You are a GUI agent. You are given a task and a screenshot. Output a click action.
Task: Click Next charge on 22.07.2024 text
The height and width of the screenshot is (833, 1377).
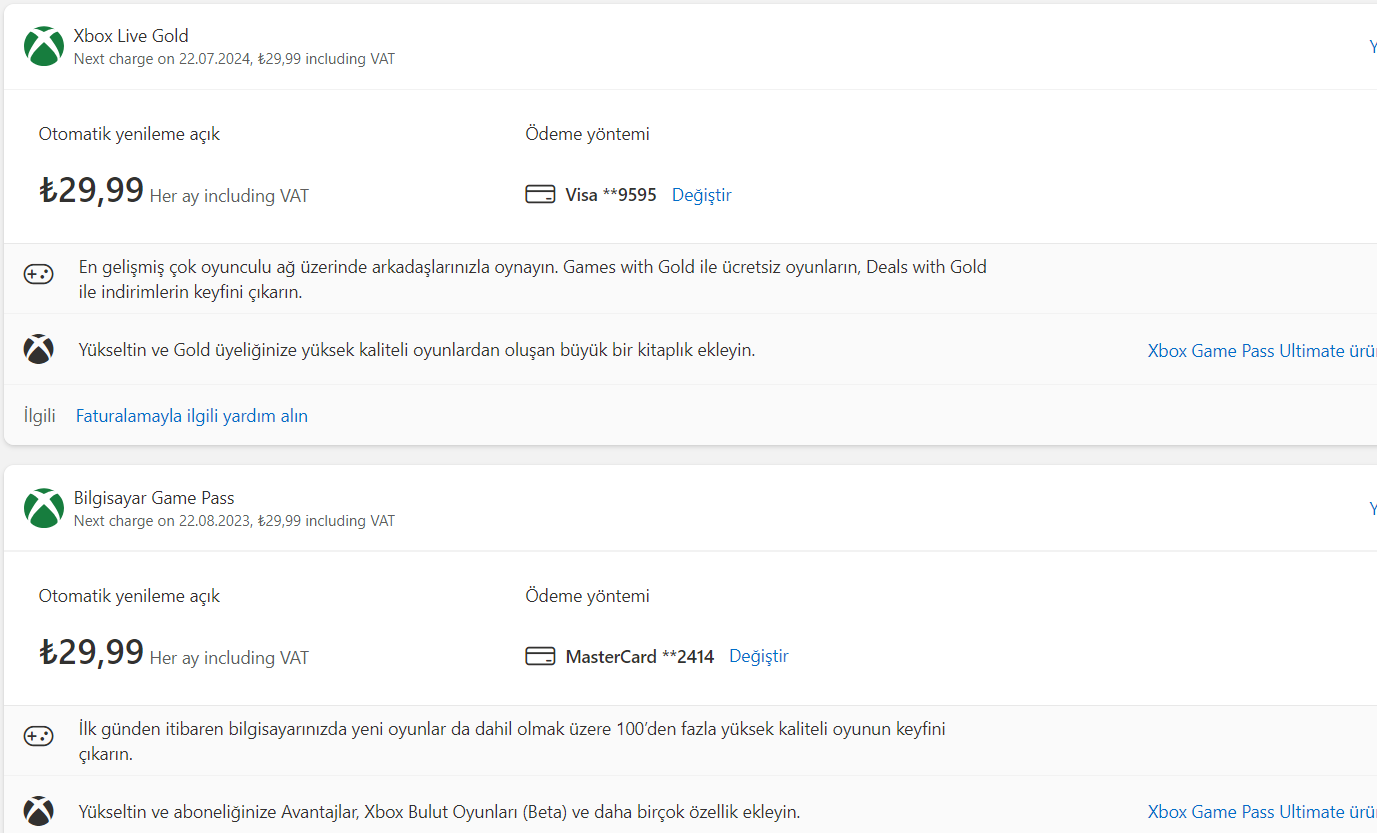tap(234, 59)
